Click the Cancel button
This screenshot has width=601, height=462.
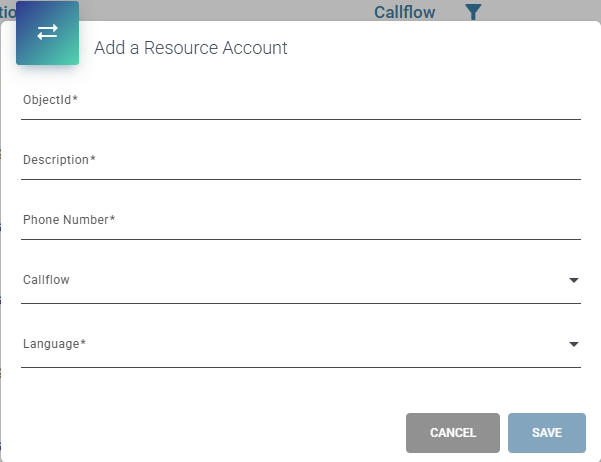click(x=453, y=433)
